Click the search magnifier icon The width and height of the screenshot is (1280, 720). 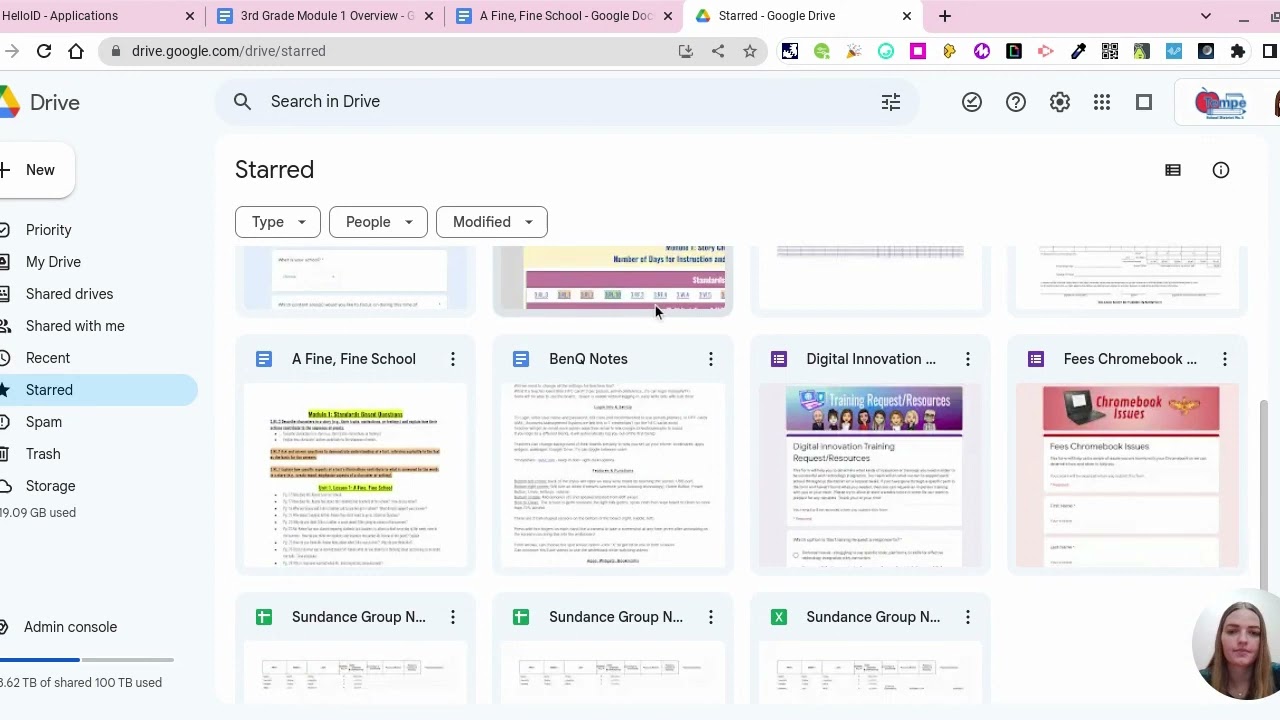tap(242, 102)
